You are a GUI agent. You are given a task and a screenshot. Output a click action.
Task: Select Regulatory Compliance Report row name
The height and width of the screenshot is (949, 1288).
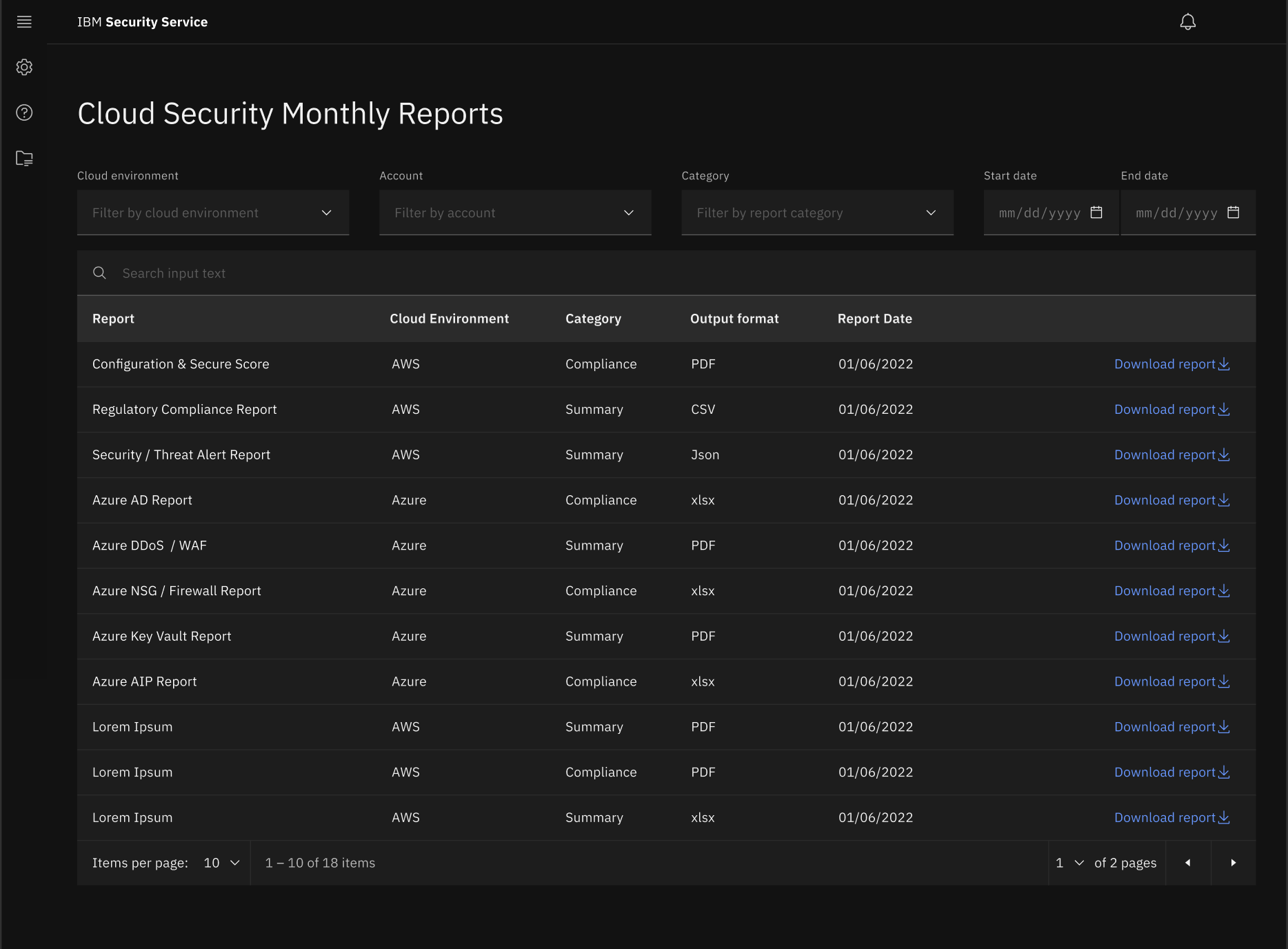coord(184,410)
